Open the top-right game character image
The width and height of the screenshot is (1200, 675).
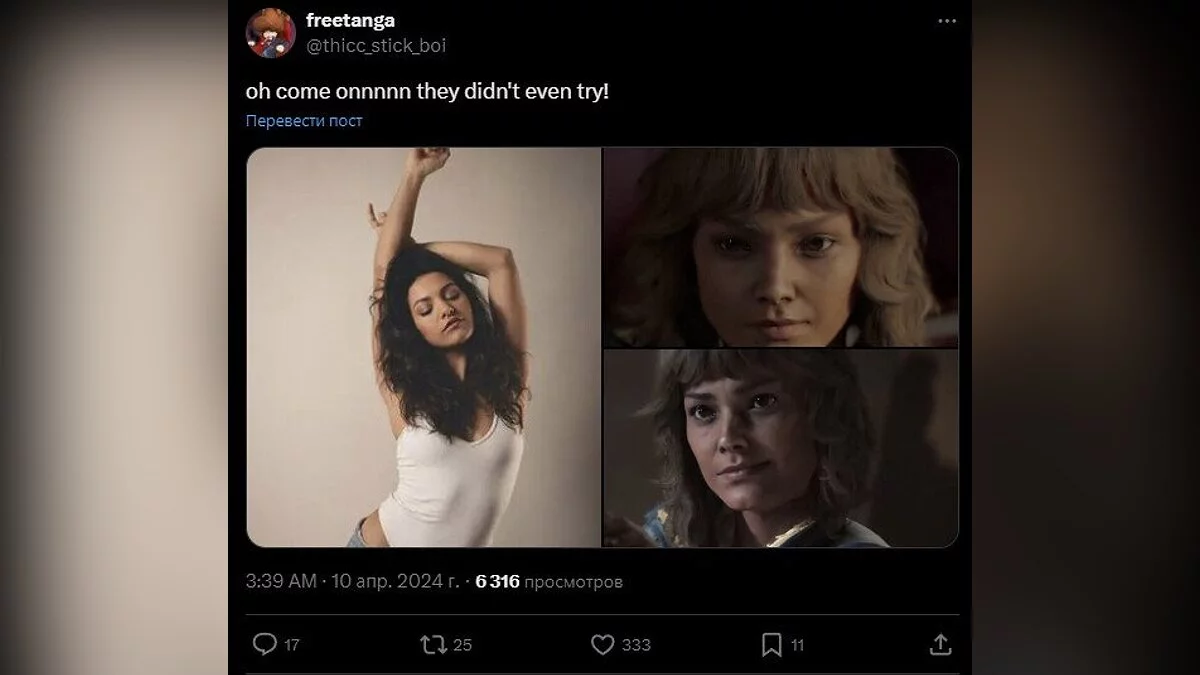pos(780,247)
